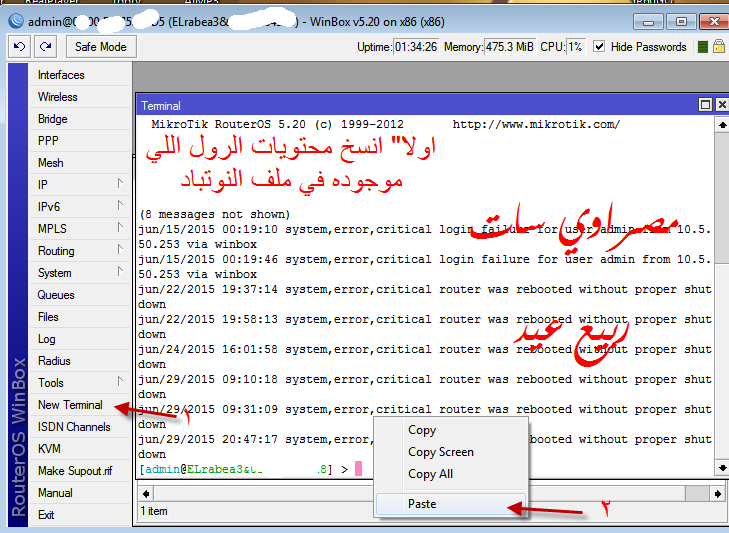Open ISDN Channels menu item
This screenshot has height=533, width=729.
click(x=80, y=427)
